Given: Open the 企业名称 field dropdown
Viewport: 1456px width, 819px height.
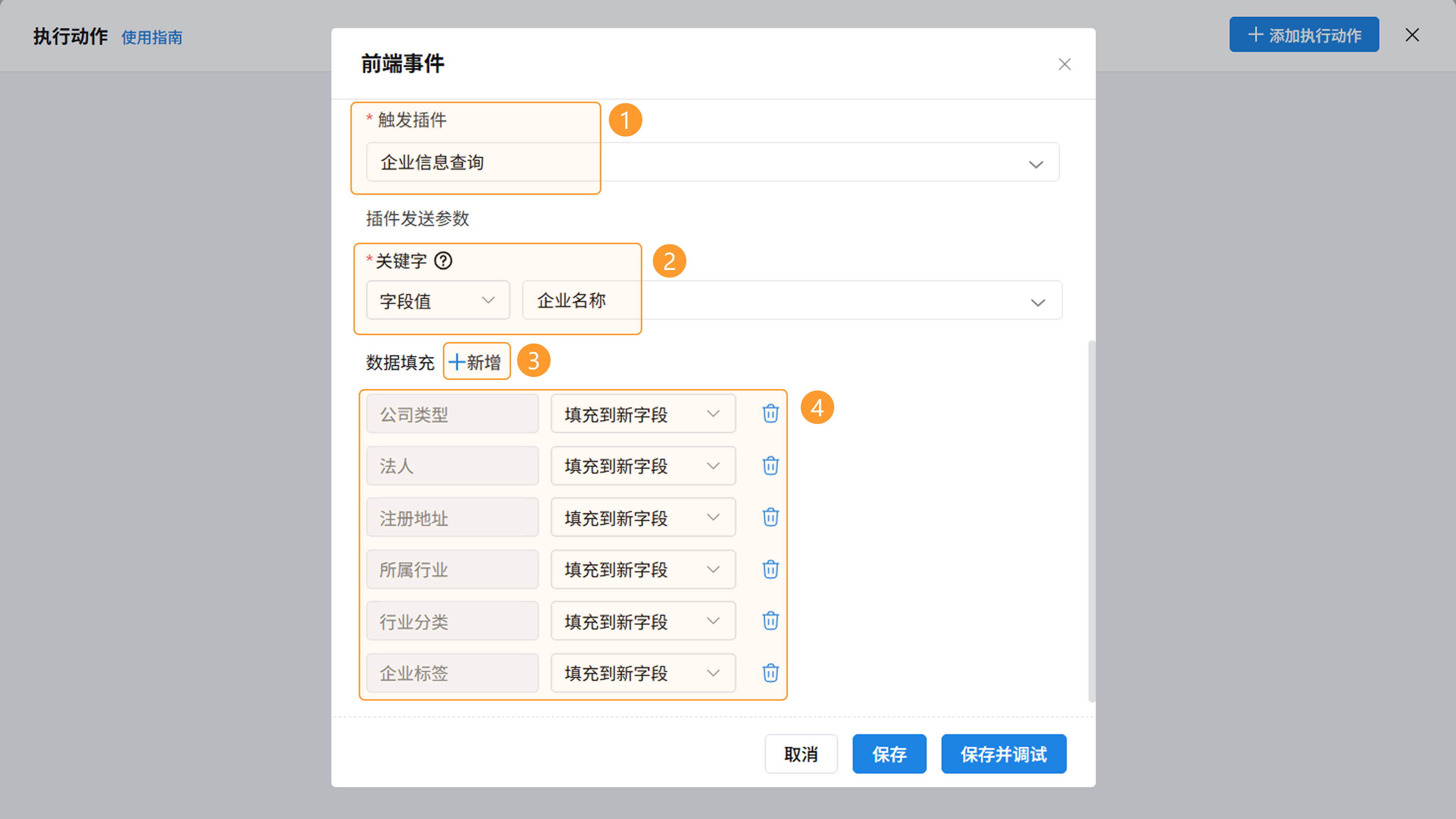Looking at the screenshot, I should coord(791,300).
